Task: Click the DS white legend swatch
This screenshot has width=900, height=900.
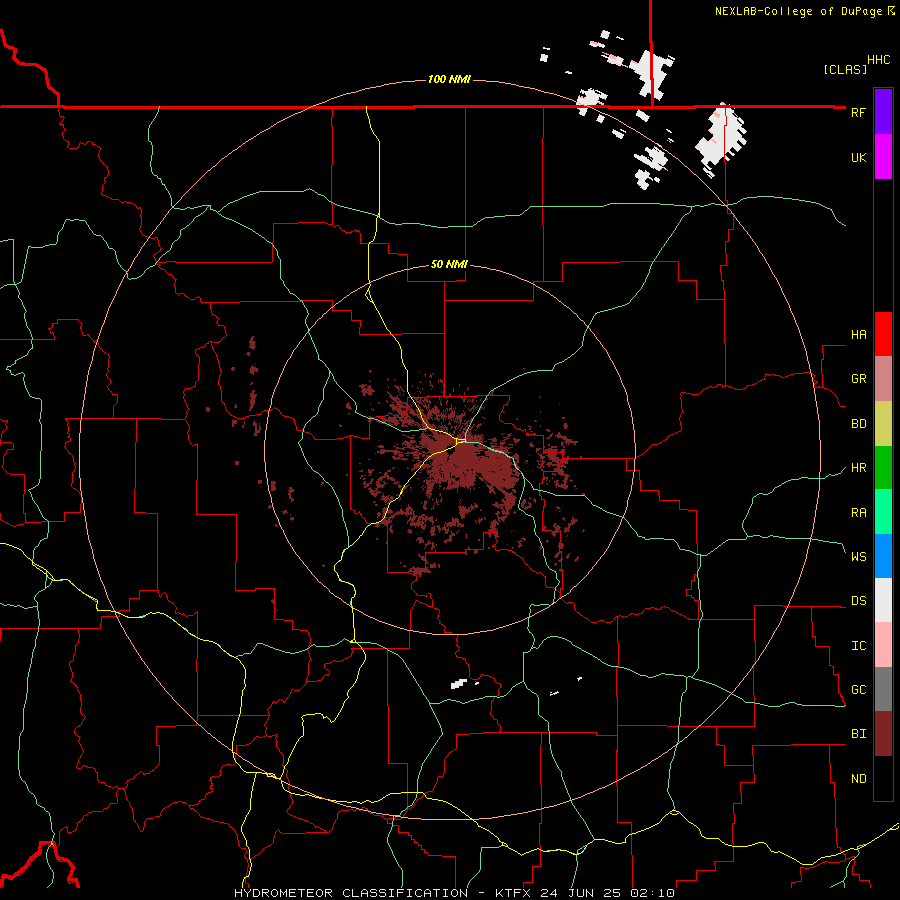Action: (x=883, y=600)
